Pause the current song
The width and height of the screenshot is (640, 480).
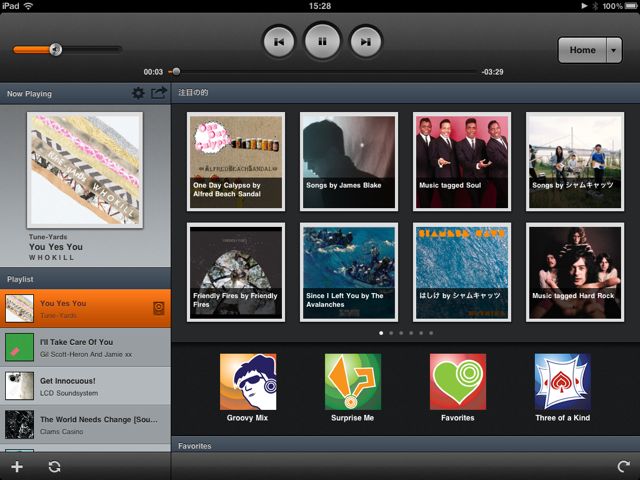[322, 41]
